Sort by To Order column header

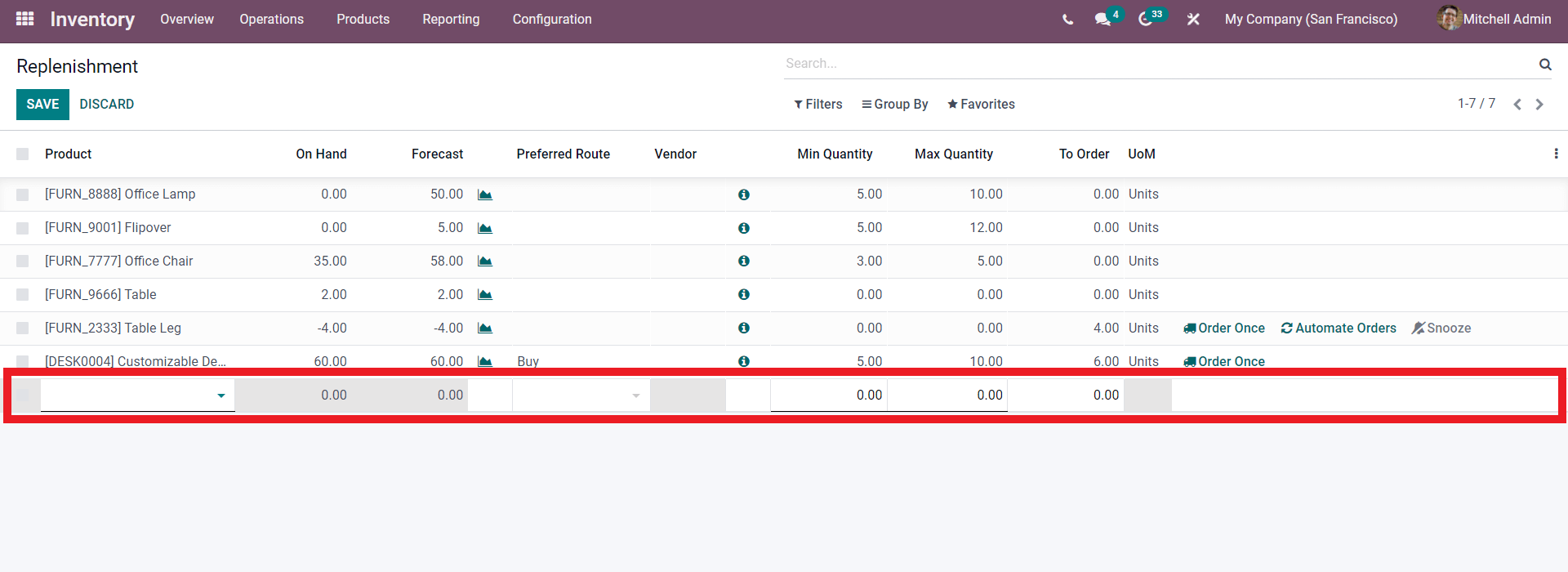1084,154
